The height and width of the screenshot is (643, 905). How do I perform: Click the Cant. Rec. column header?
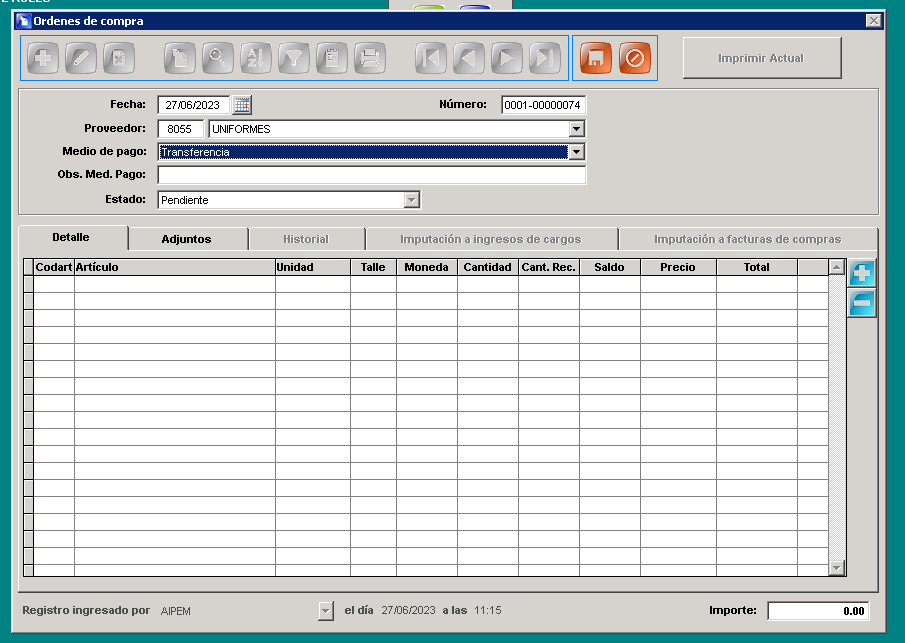(549, 267)
